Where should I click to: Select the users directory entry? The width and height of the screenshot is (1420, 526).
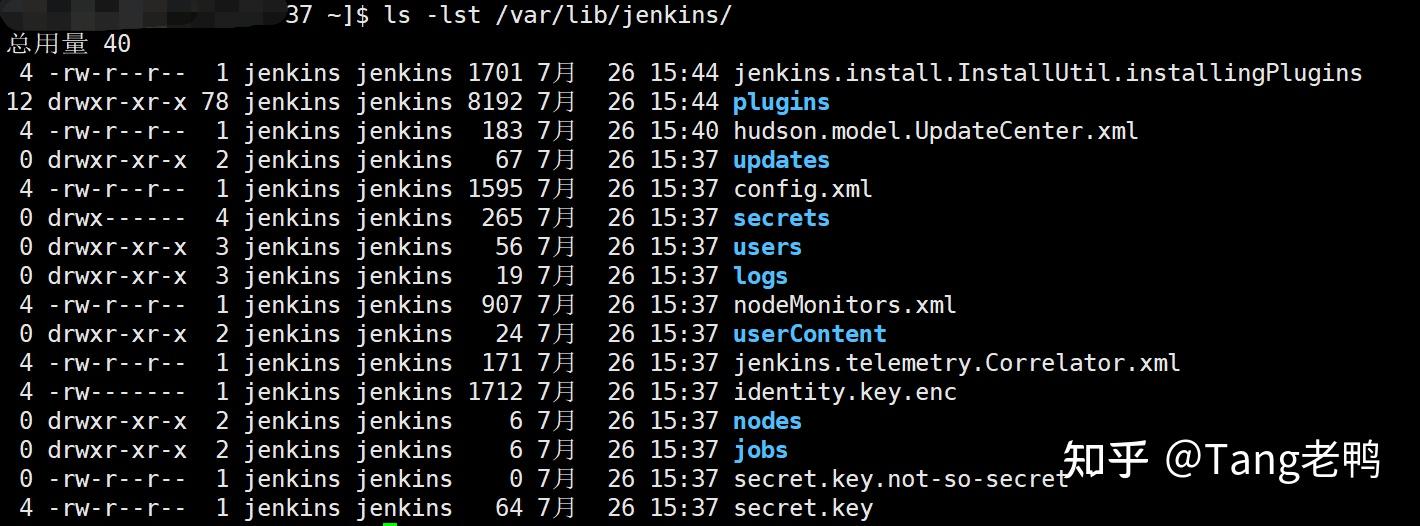click(767, 247)
